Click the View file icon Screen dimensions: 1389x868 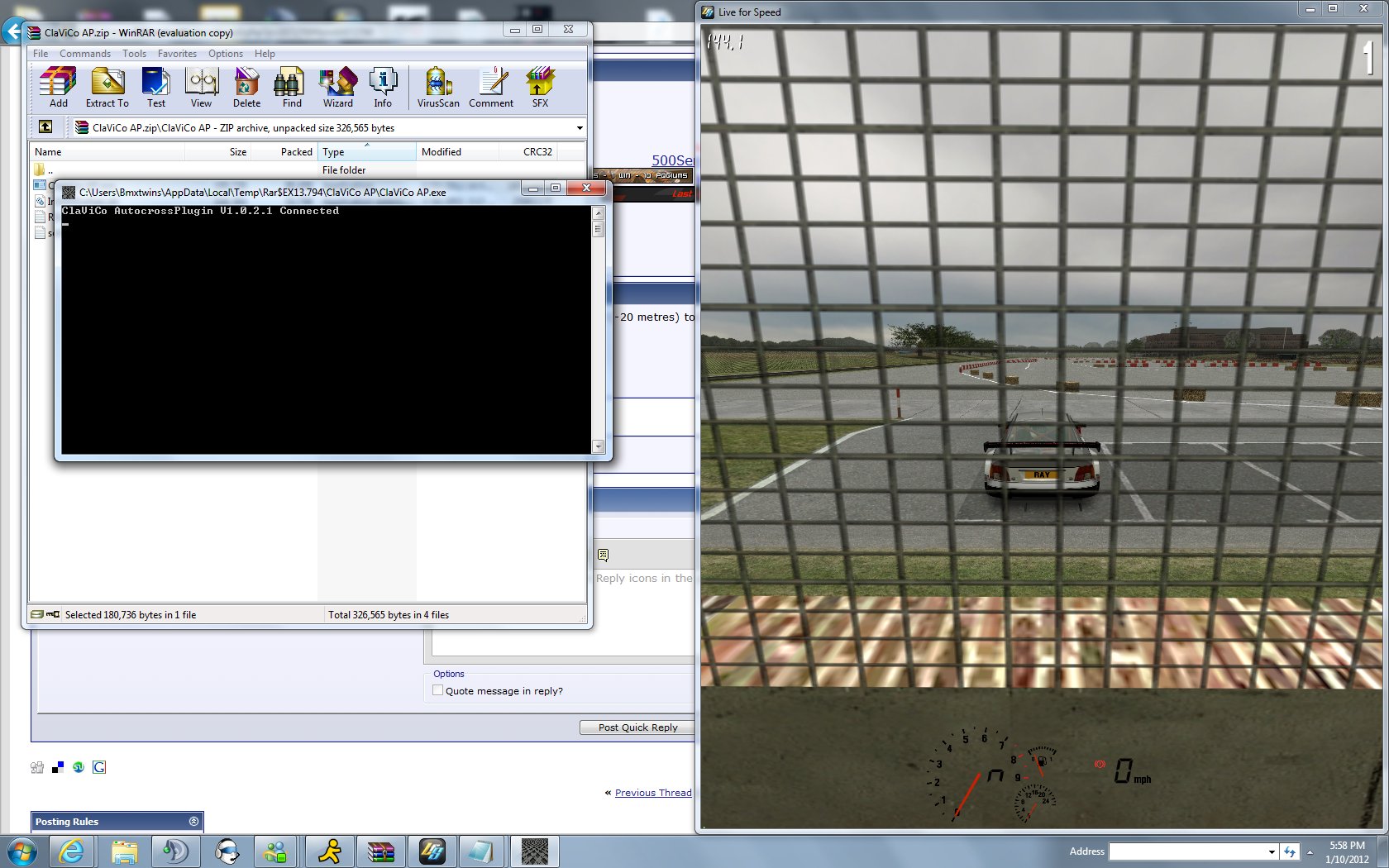[201, 87]
